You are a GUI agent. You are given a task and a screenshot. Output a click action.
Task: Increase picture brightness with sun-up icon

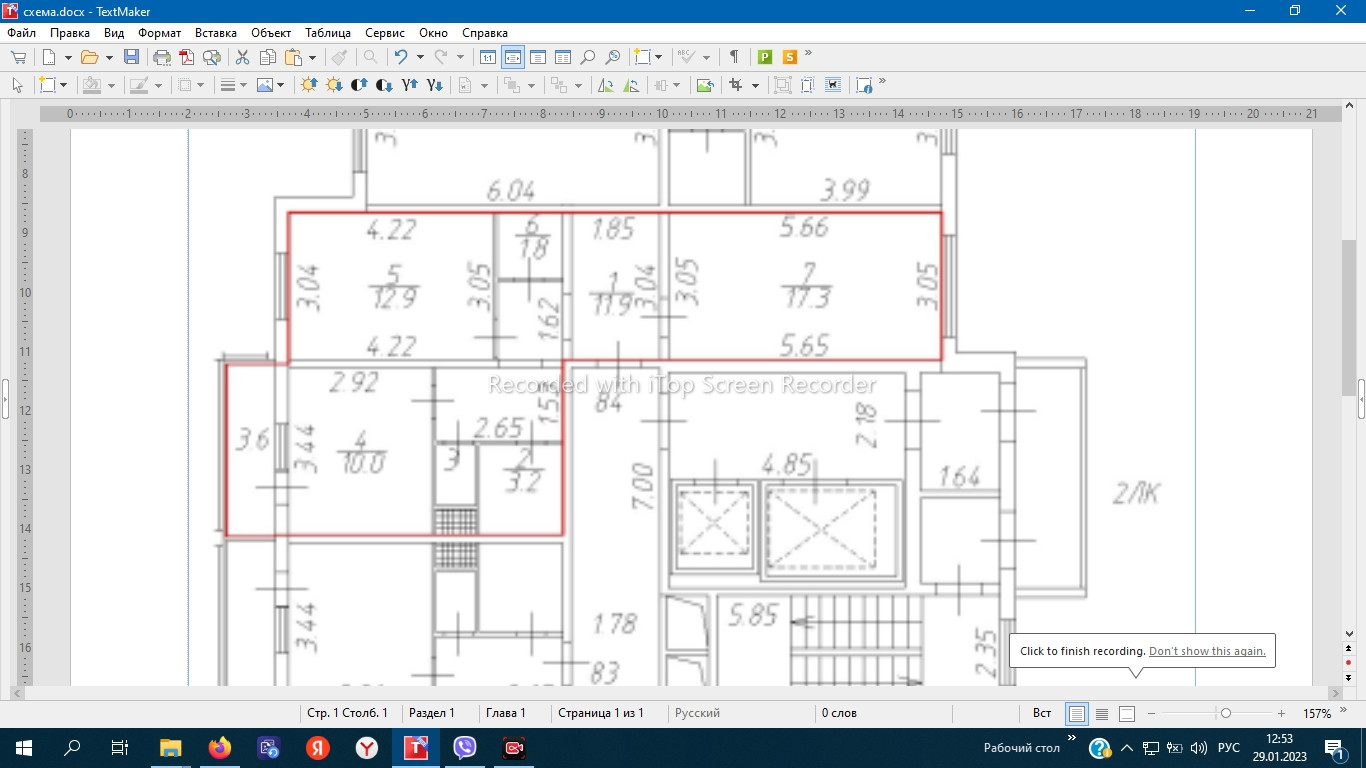click(x=309, y=85)
